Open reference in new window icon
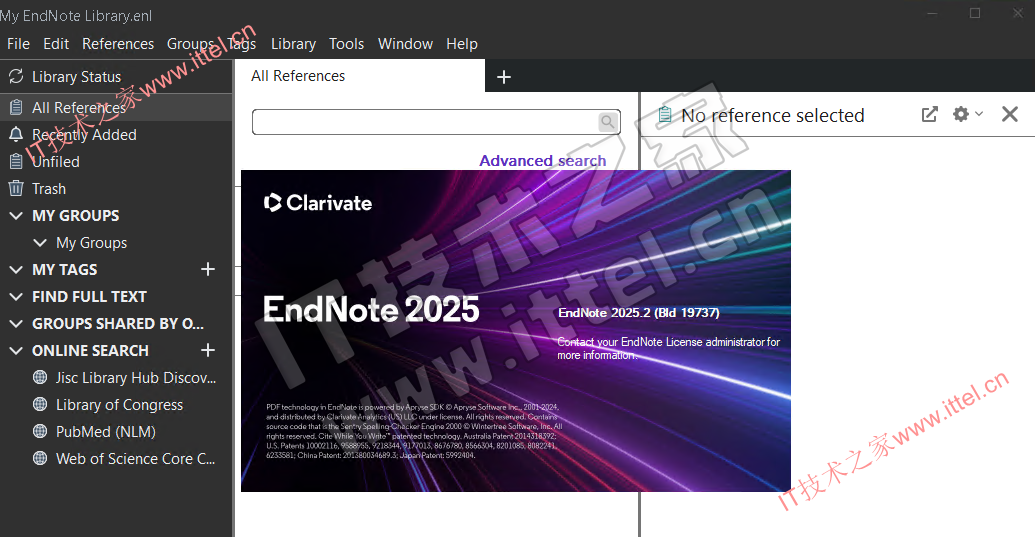This screenshot has width=1035, height=537. coord(929,115)
